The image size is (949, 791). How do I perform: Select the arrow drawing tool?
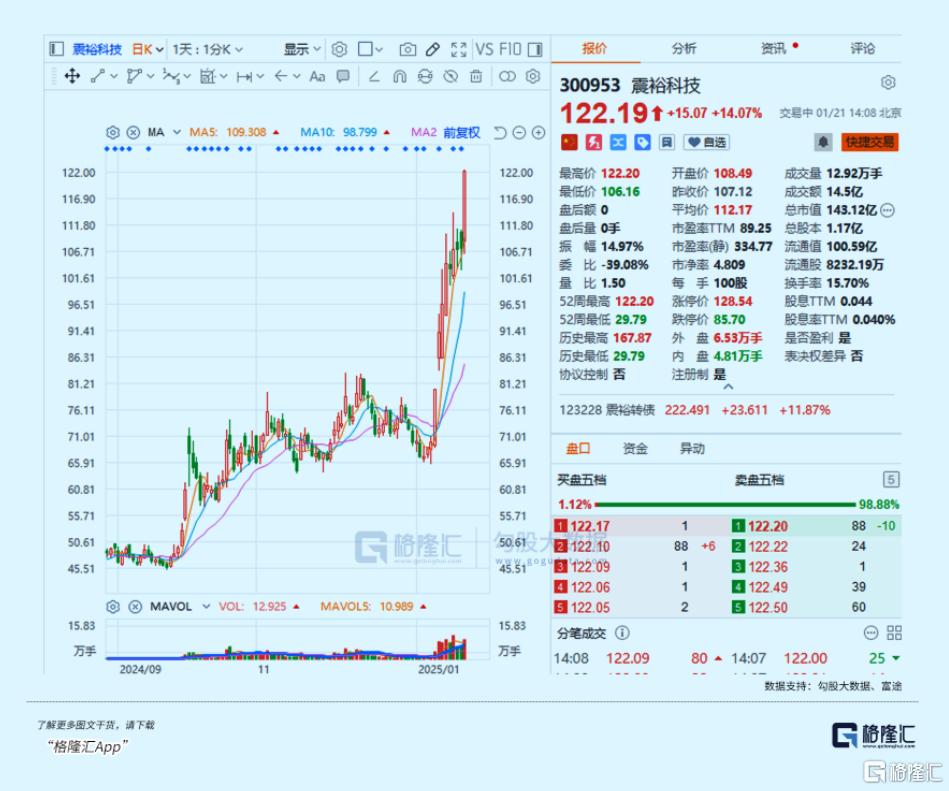[x=280, y=76]
